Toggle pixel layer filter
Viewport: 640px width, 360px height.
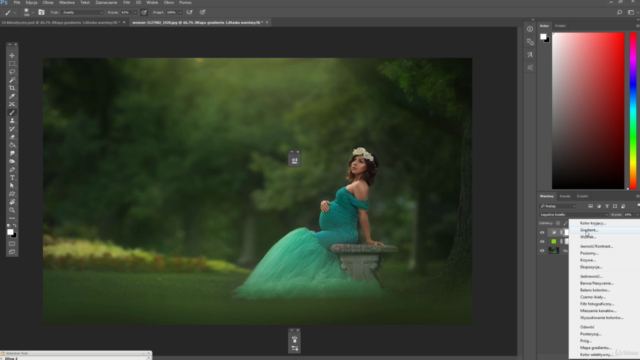pos(591,206)
